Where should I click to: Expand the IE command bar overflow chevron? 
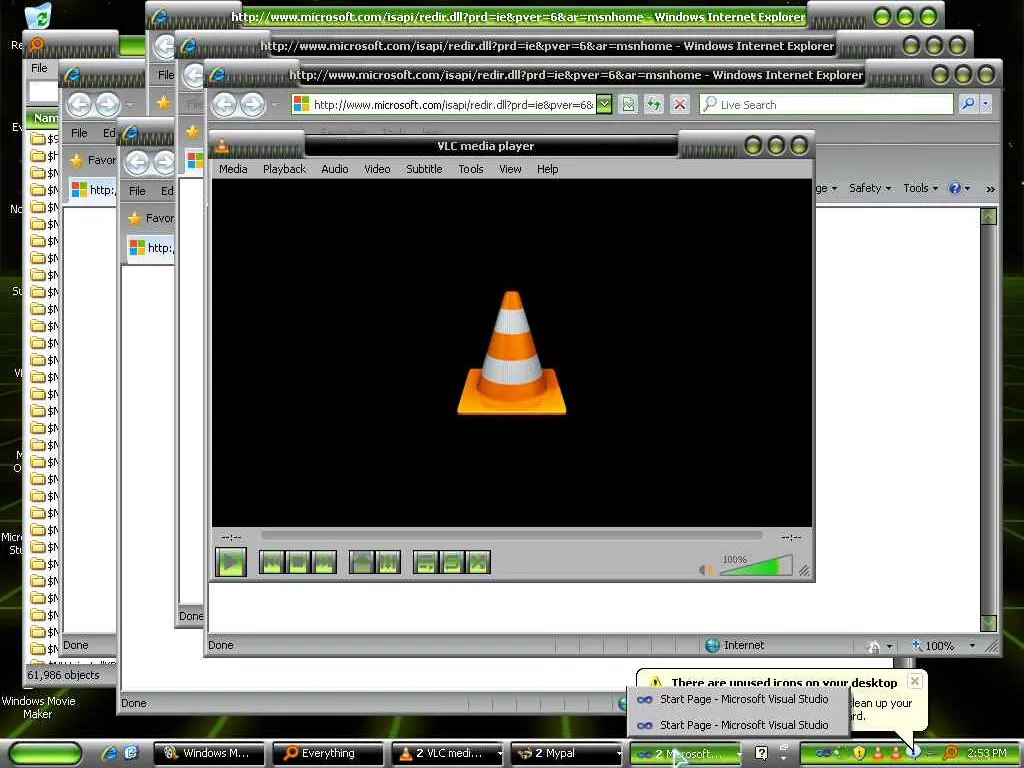point(990,189)
